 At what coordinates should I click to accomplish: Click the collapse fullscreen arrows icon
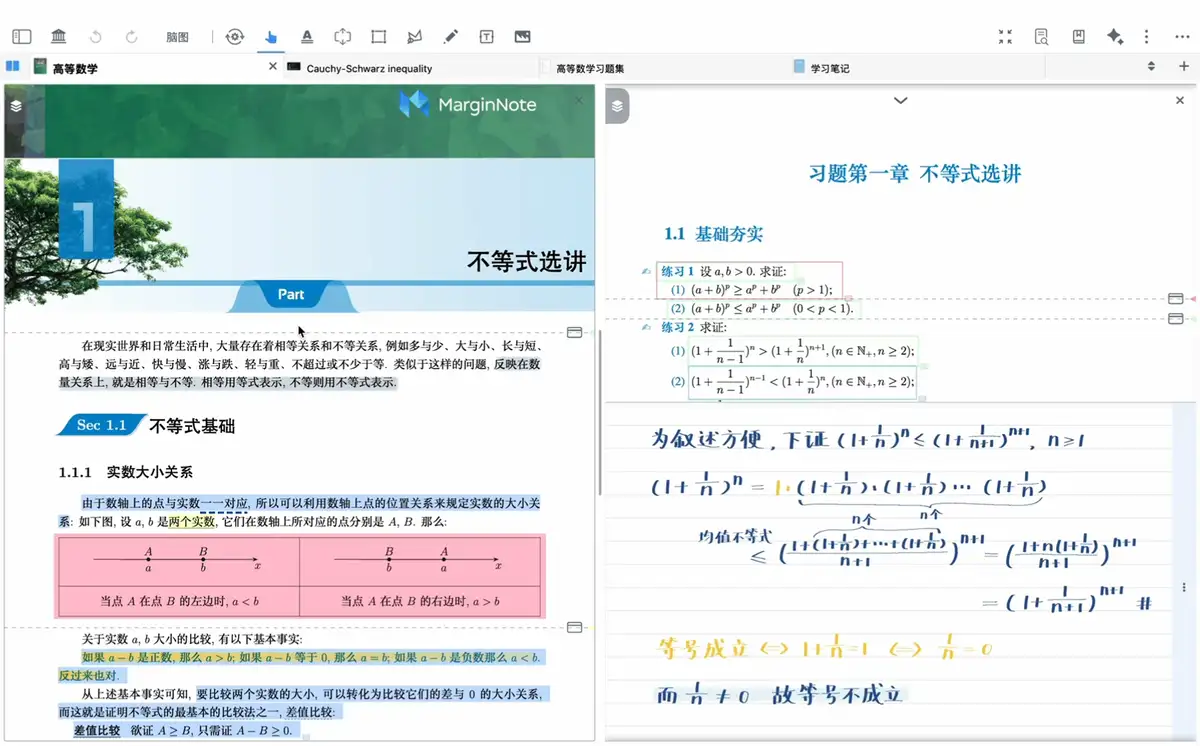(1005, 37)
